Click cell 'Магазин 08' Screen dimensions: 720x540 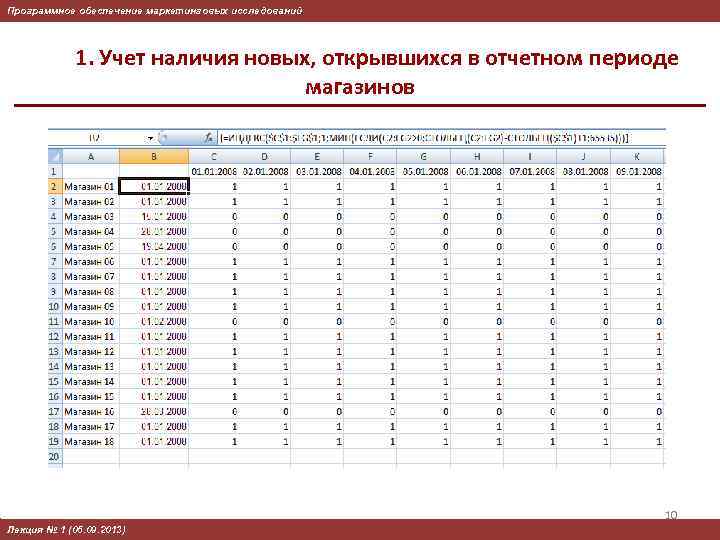(90, 292)
